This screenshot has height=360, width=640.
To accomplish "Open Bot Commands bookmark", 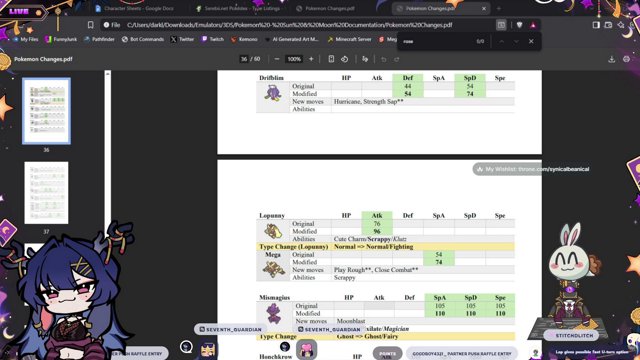I will click(143, 39).
